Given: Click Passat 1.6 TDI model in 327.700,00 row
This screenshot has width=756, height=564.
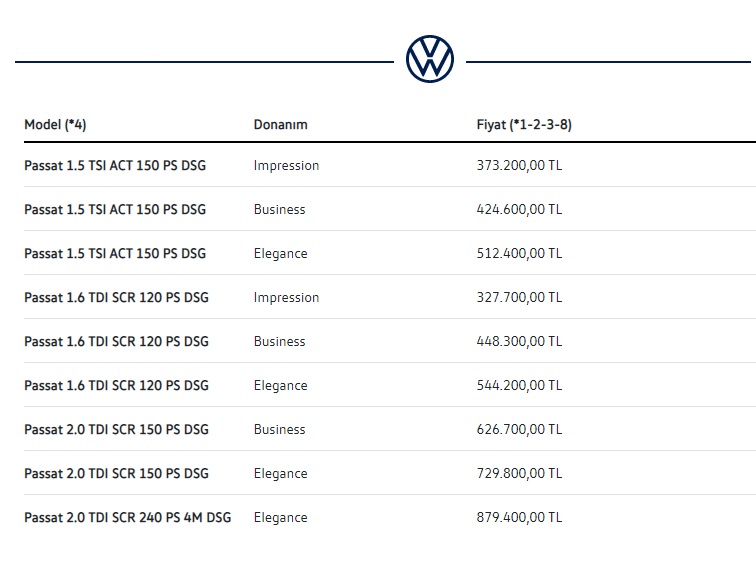Looking at the screenshot, I should pos(117,297).
